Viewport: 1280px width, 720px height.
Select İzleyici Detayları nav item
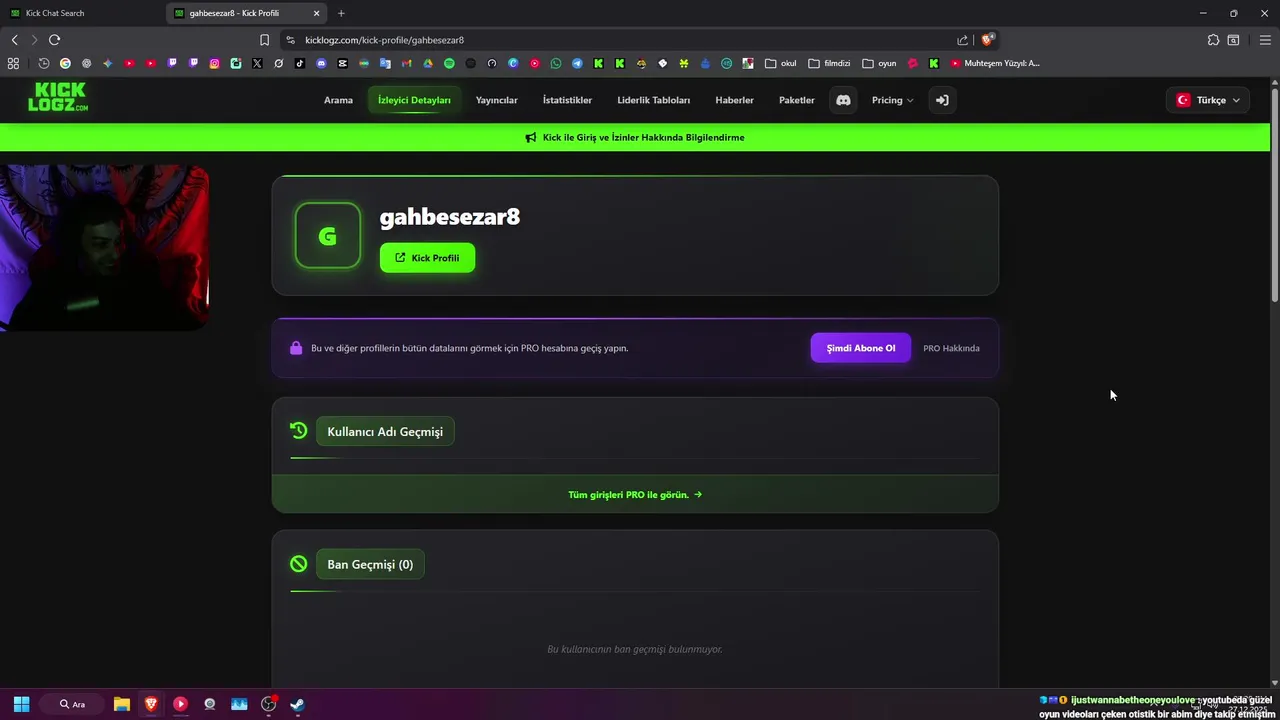(414, 100)
